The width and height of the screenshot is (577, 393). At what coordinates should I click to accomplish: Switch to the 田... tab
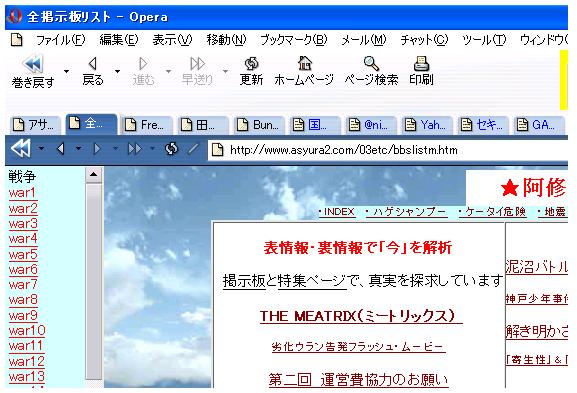click(x=203, y=125)
